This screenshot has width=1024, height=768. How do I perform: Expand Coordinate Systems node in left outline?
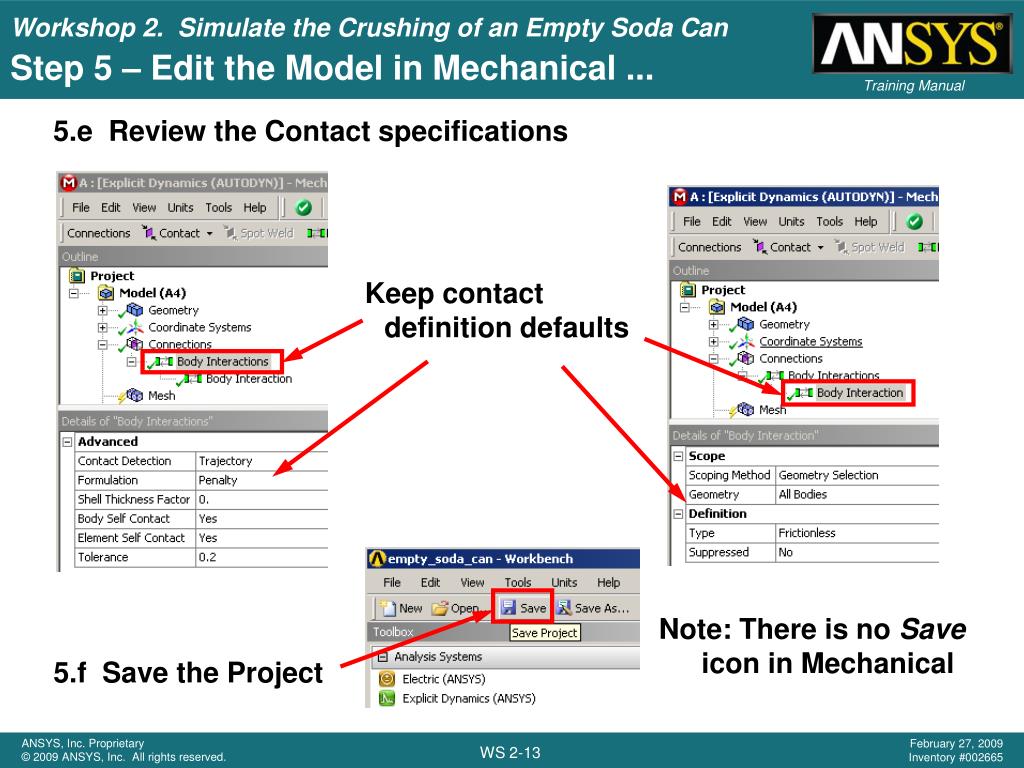click(103, 327)
